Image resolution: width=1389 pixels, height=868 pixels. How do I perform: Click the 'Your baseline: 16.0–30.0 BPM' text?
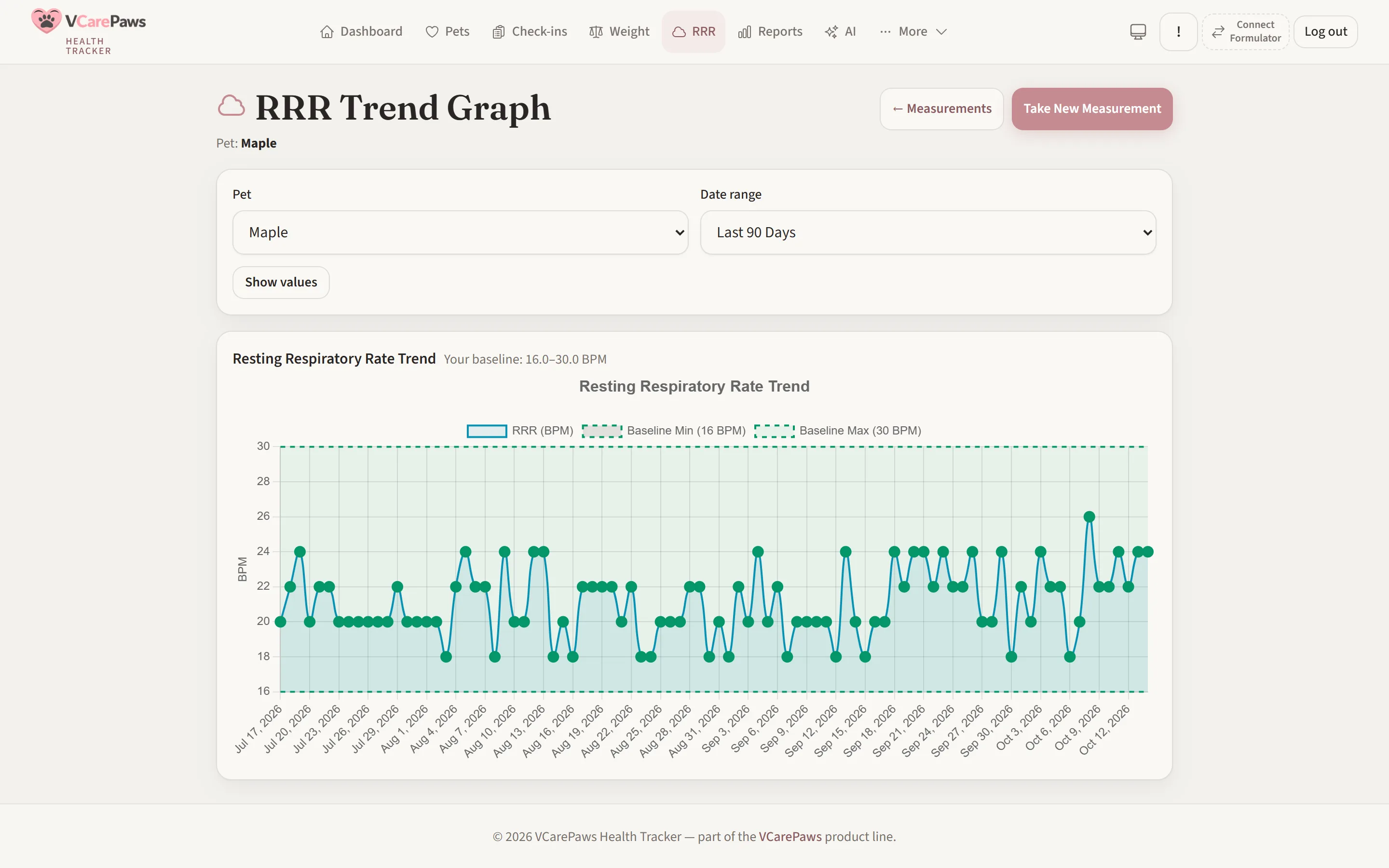pyautogui.click(x=525, y=359)
